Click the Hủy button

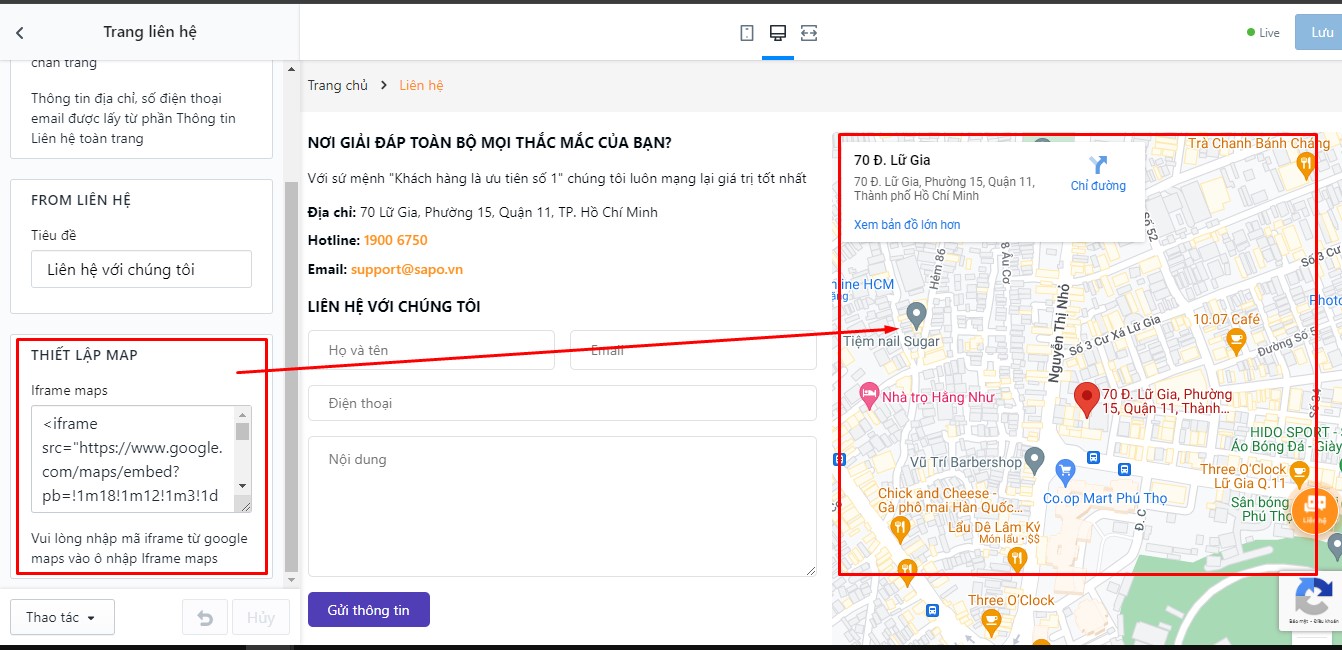[x=261, y=618]
